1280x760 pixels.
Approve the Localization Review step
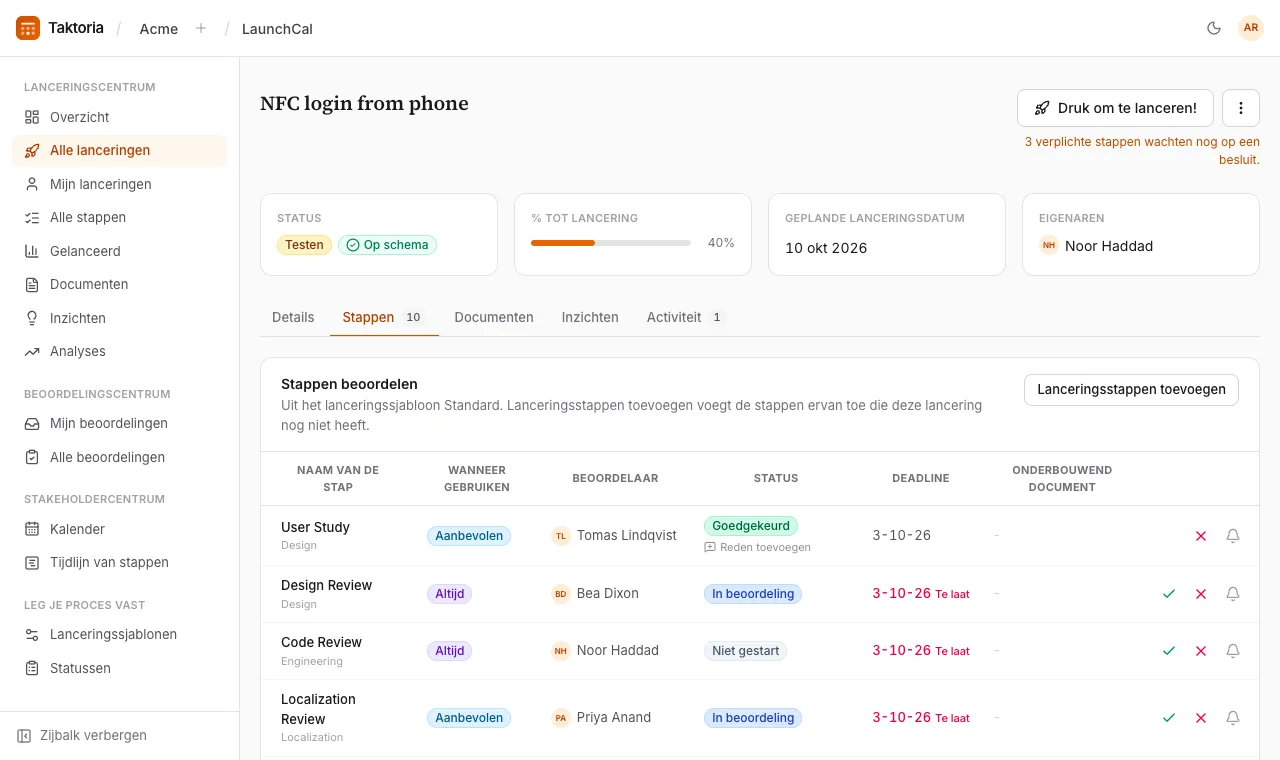click(1169, 718)
